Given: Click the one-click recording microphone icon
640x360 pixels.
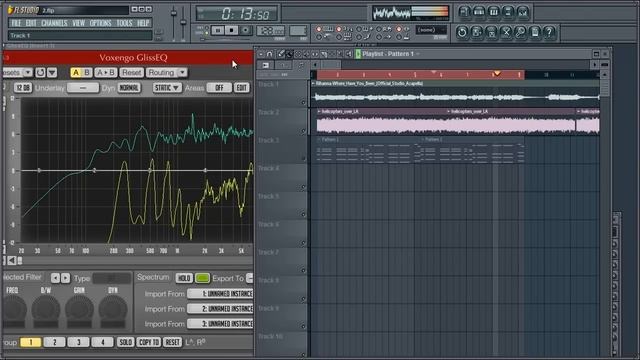Looking at the screenshot, I should (x=520, y=32).
